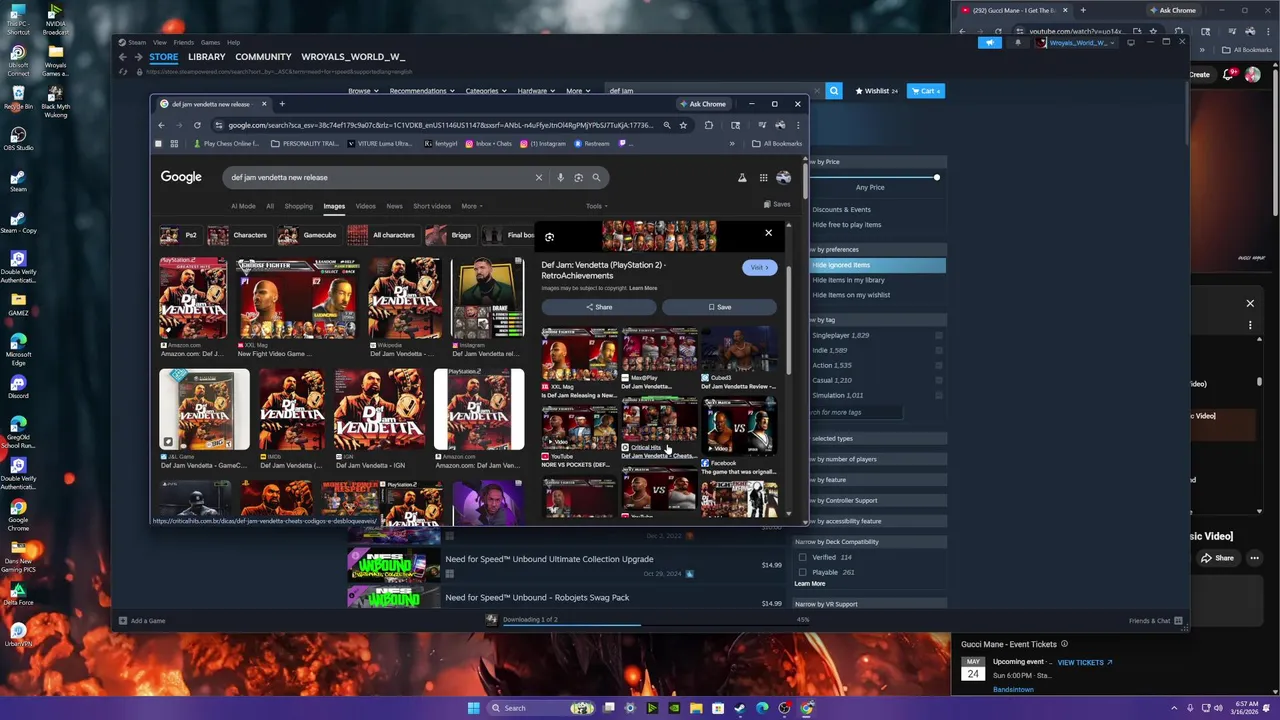Switch to the Videos search tab
This screenshot has height=720, width=1280.
coord(365,206)
